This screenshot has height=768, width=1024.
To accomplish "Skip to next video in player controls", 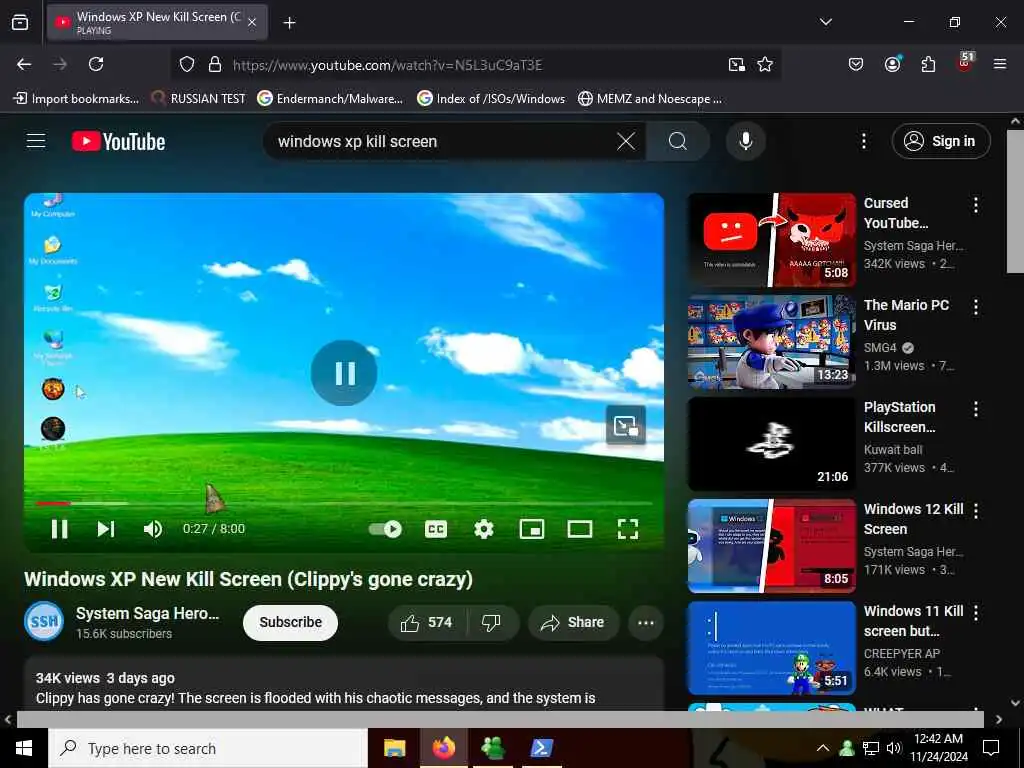I will click(x=106, y=529).
